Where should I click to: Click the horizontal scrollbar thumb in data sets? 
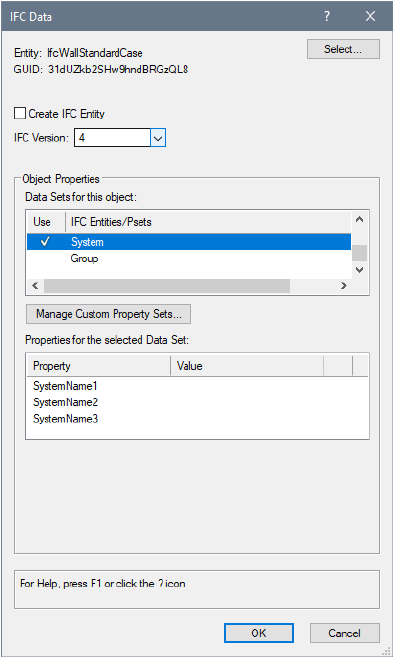(x=167, y=286)
